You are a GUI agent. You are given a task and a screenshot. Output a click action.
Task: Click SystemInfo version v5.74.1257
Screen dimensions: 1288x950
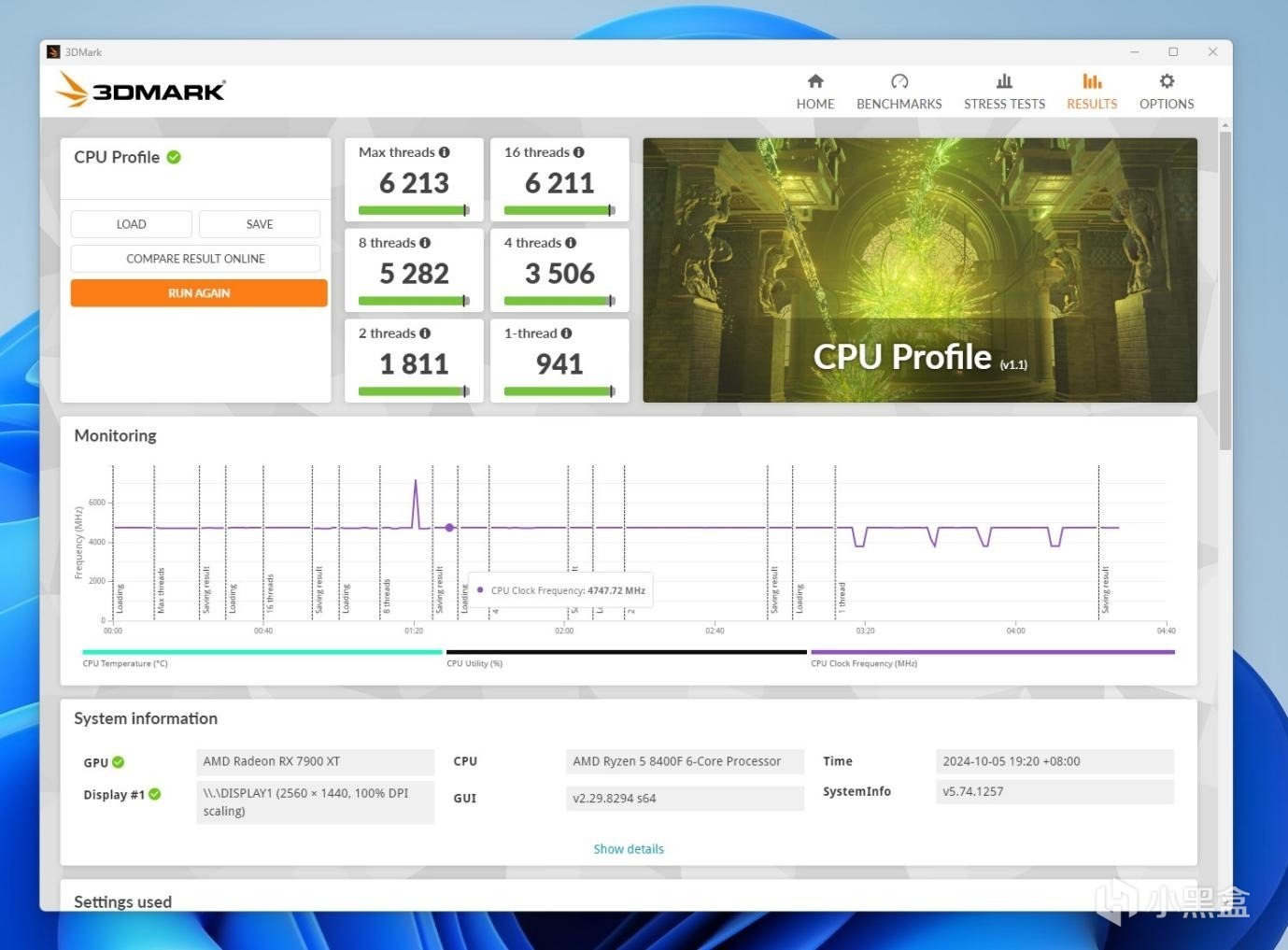click(x=1054, y=791)
